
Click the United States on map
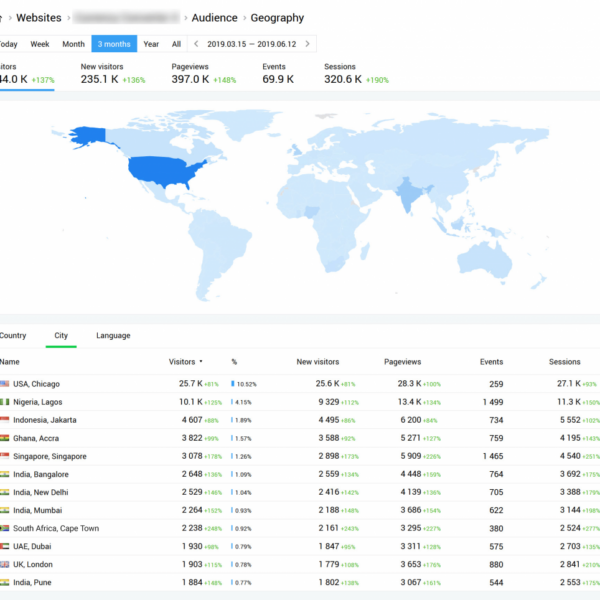pos(161,170)
